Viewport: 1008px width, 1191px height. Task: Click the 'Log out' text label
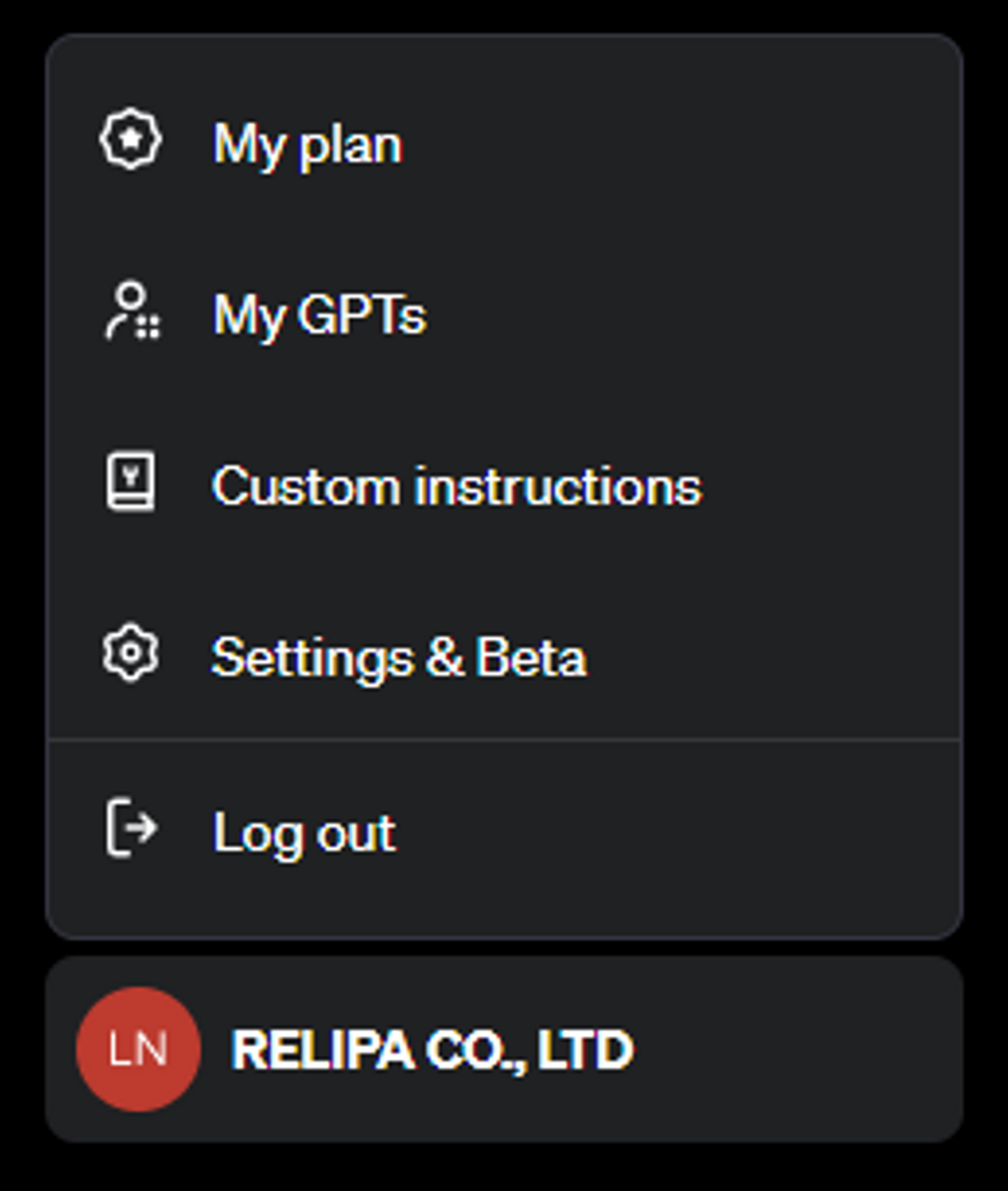tap(304, 833)
